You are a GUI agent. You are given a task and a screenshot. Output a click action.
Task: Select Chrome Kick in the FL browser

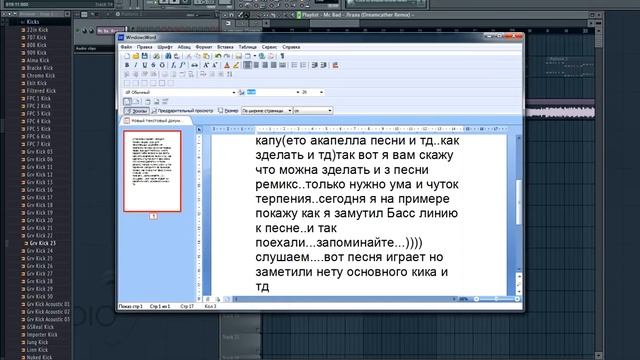coord(40,76)
